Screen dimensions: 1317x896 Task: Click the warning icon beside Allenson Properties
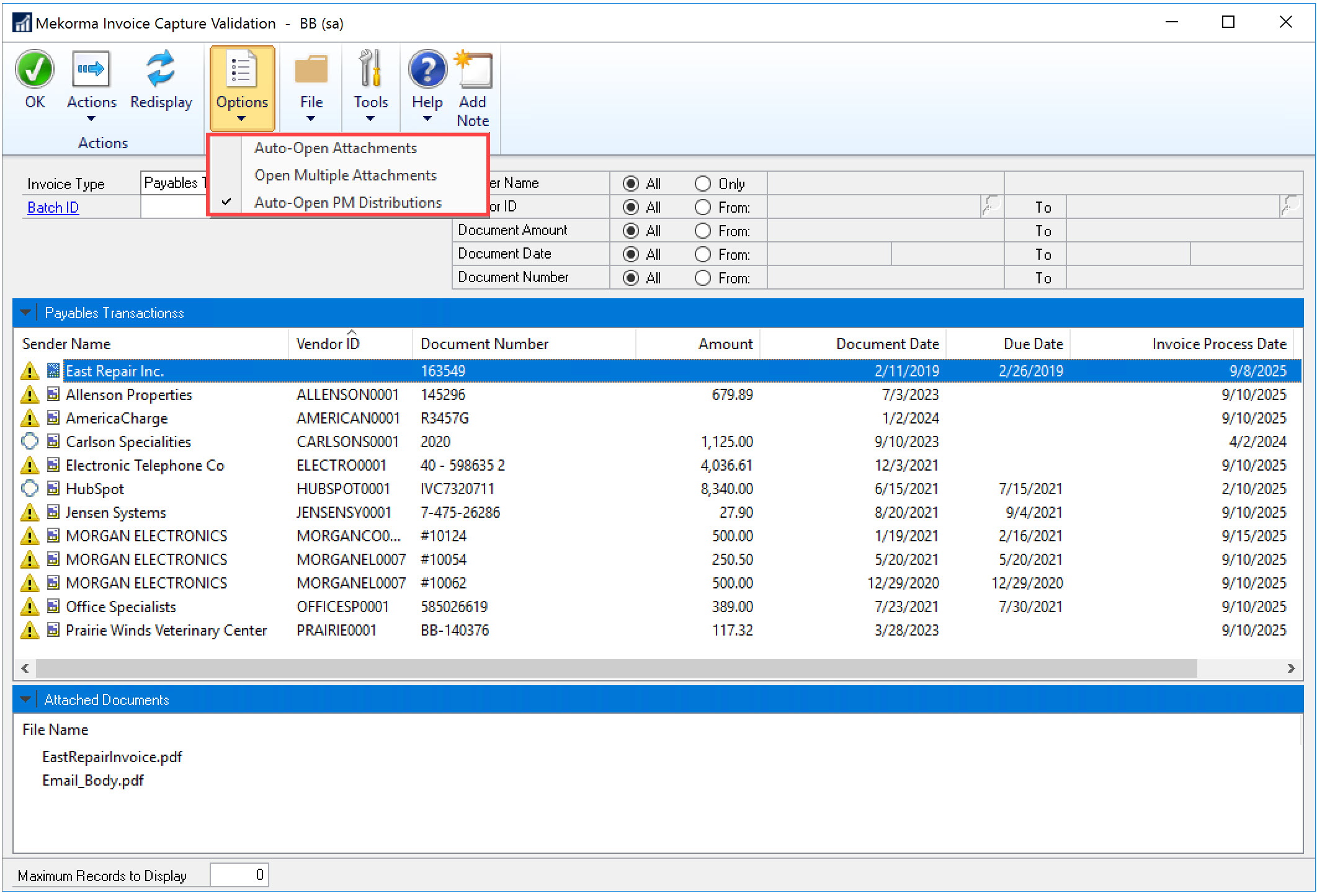coord(29,395)
